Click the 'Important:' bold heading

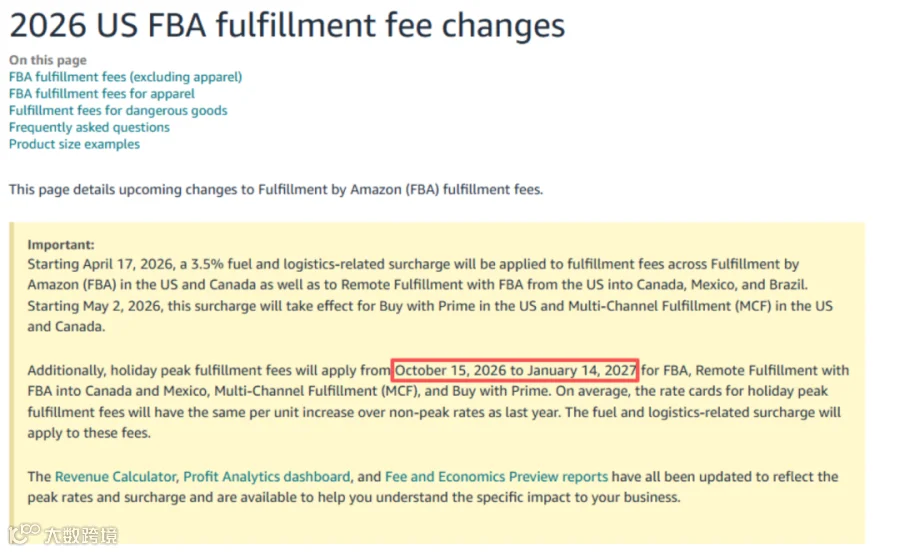click(61, 245)
